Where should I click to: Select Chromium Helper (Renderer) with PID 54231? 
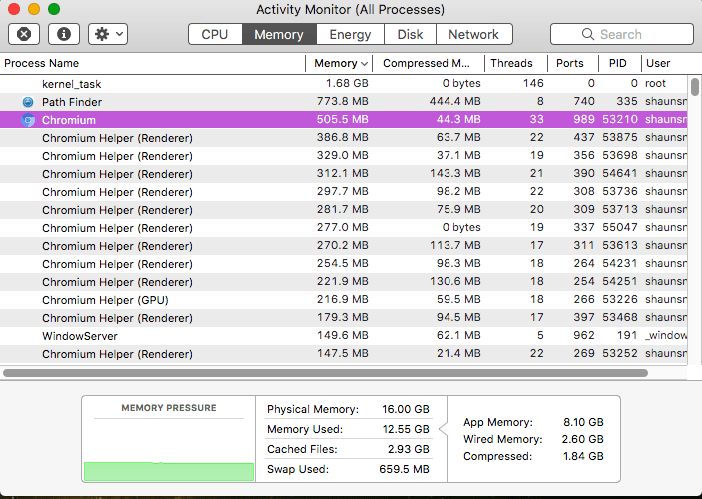343,264
